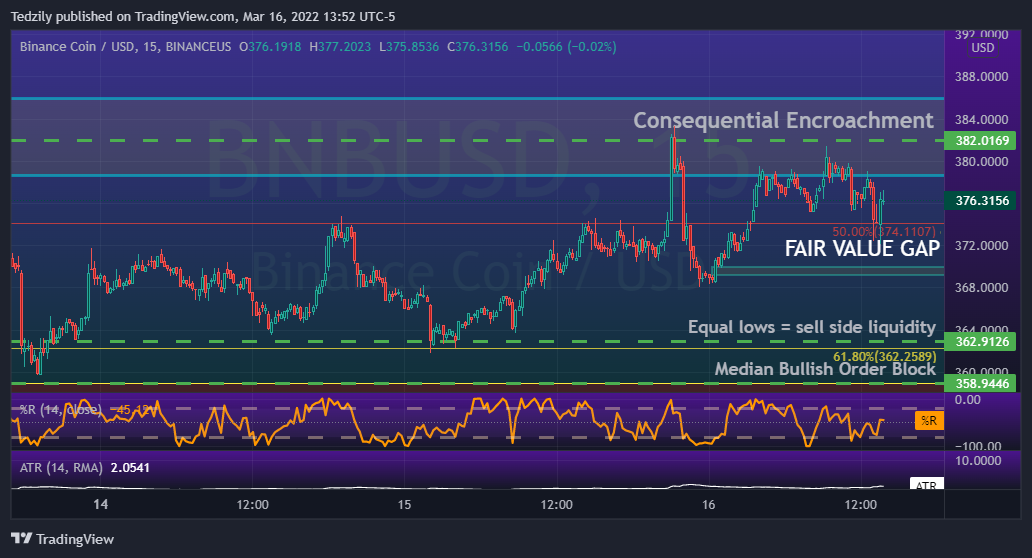Click 'Equal lows = sell side liquidity' text

coord(812,327)
